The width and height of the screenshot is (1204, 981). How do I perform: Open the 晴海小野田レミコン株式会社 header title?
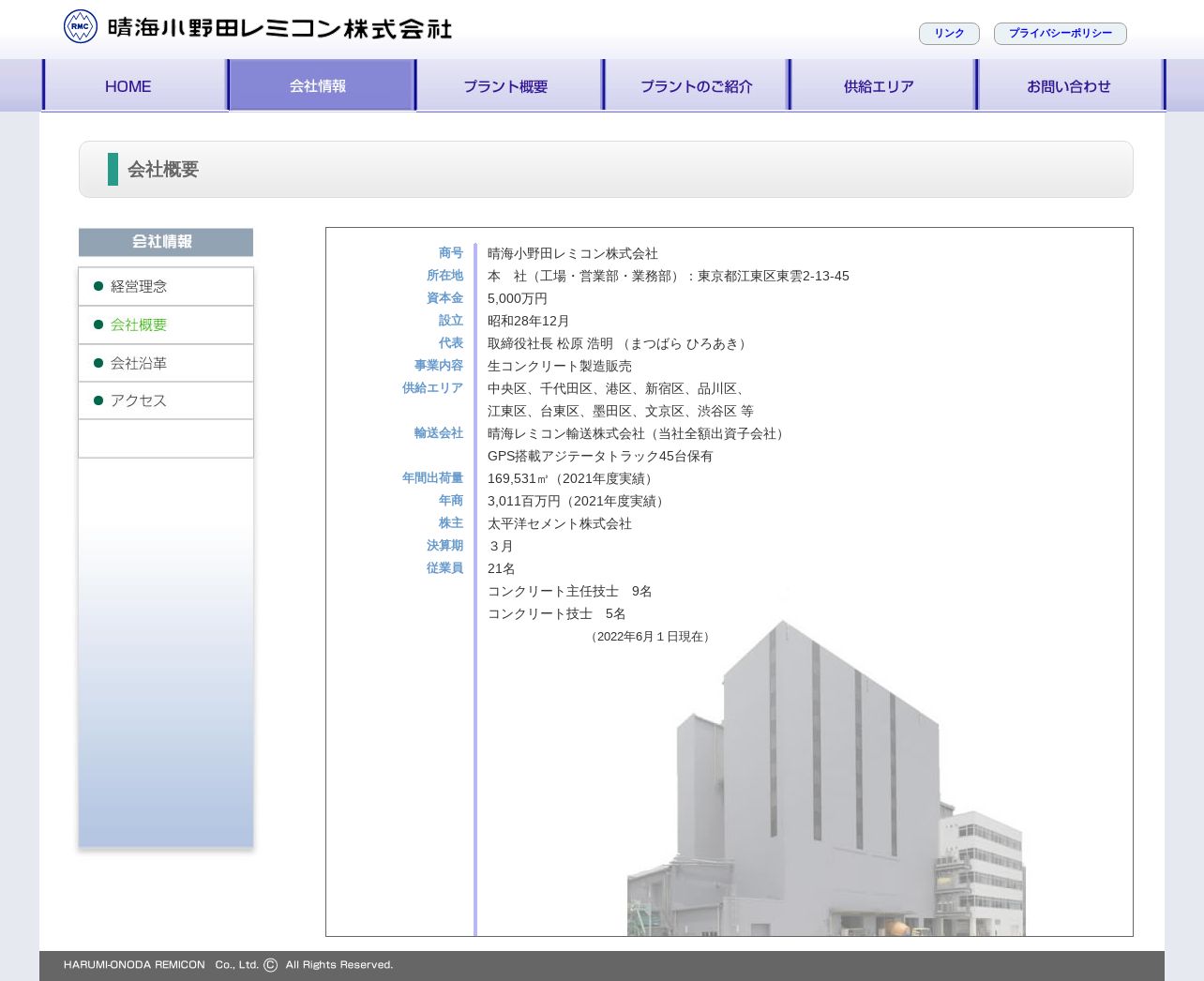click(279, 28)
